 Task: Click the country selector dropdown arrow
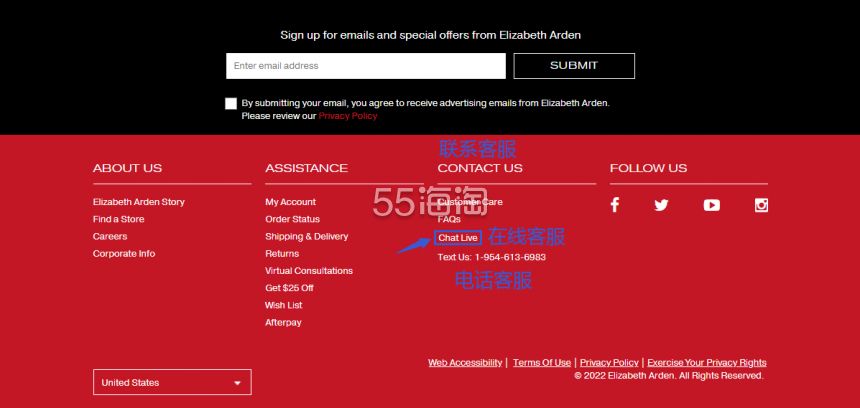point(237,383)
